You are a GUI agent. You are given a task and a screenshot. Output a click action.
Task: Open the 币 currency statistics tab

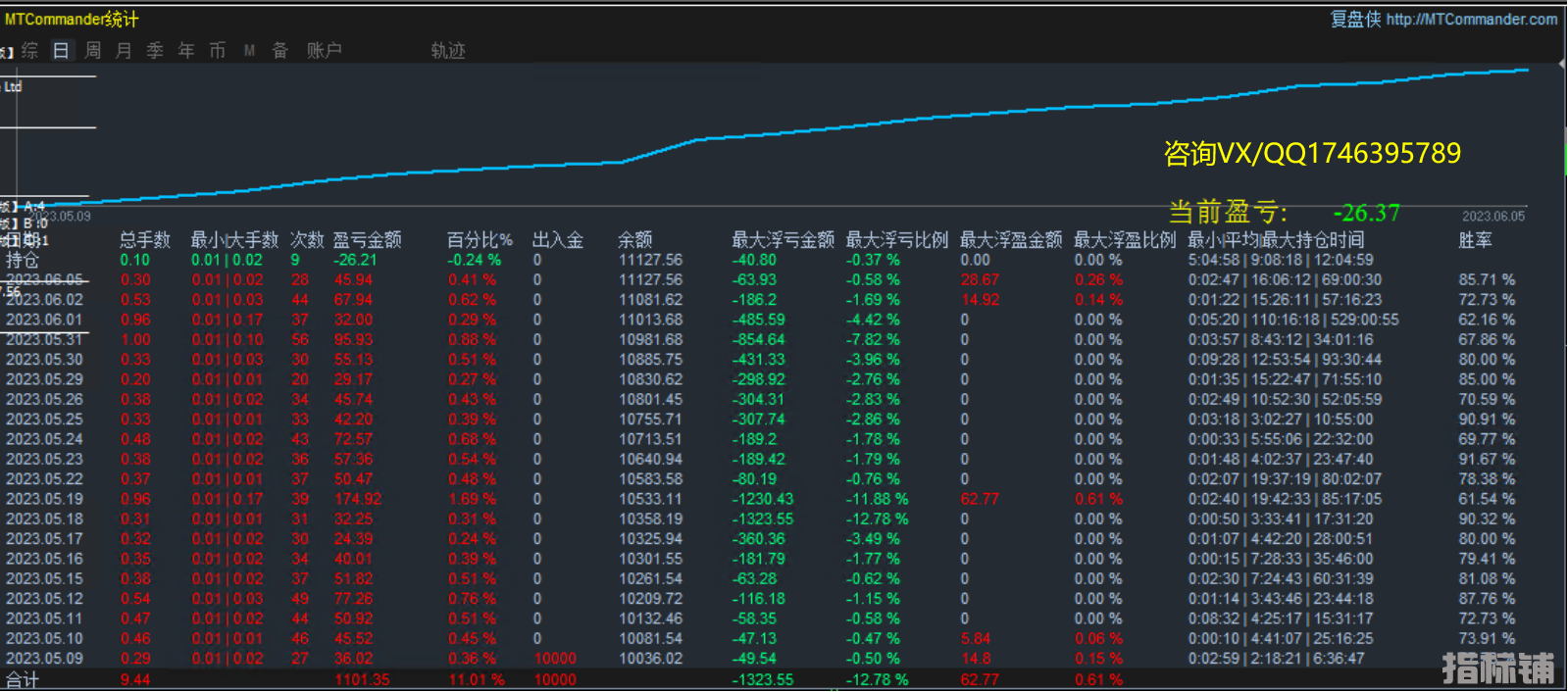pyautogui.click(x=218, y=51)
